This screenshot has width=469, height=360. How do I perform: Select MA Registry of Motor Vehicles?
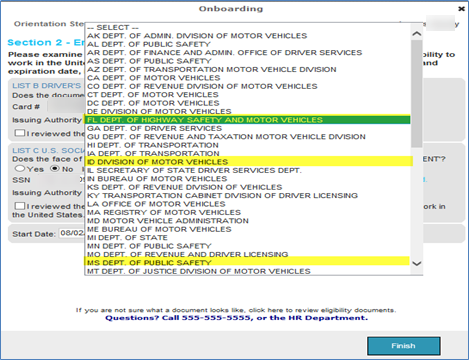(248, 212)
